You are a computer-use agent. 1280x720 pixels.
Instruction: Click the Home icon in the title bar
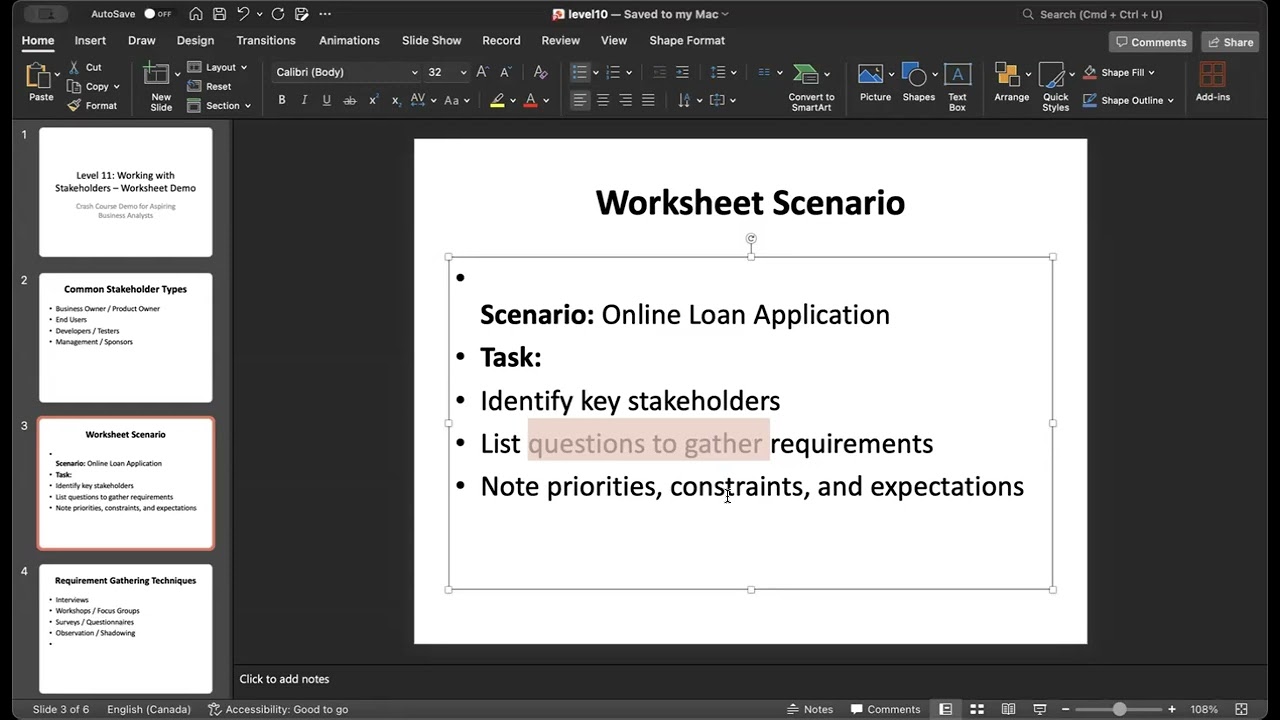(195, 14)
